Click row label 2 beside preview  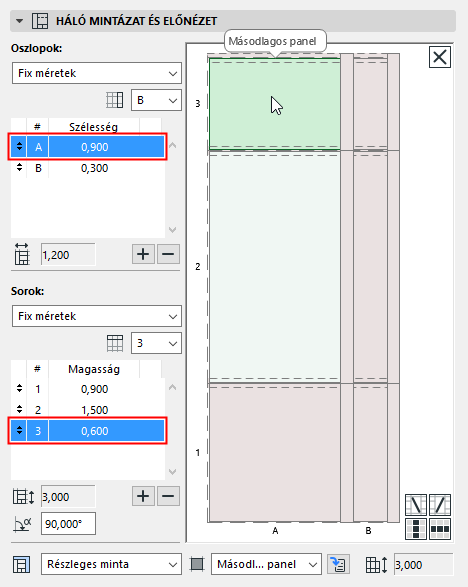tap(198, 267)
